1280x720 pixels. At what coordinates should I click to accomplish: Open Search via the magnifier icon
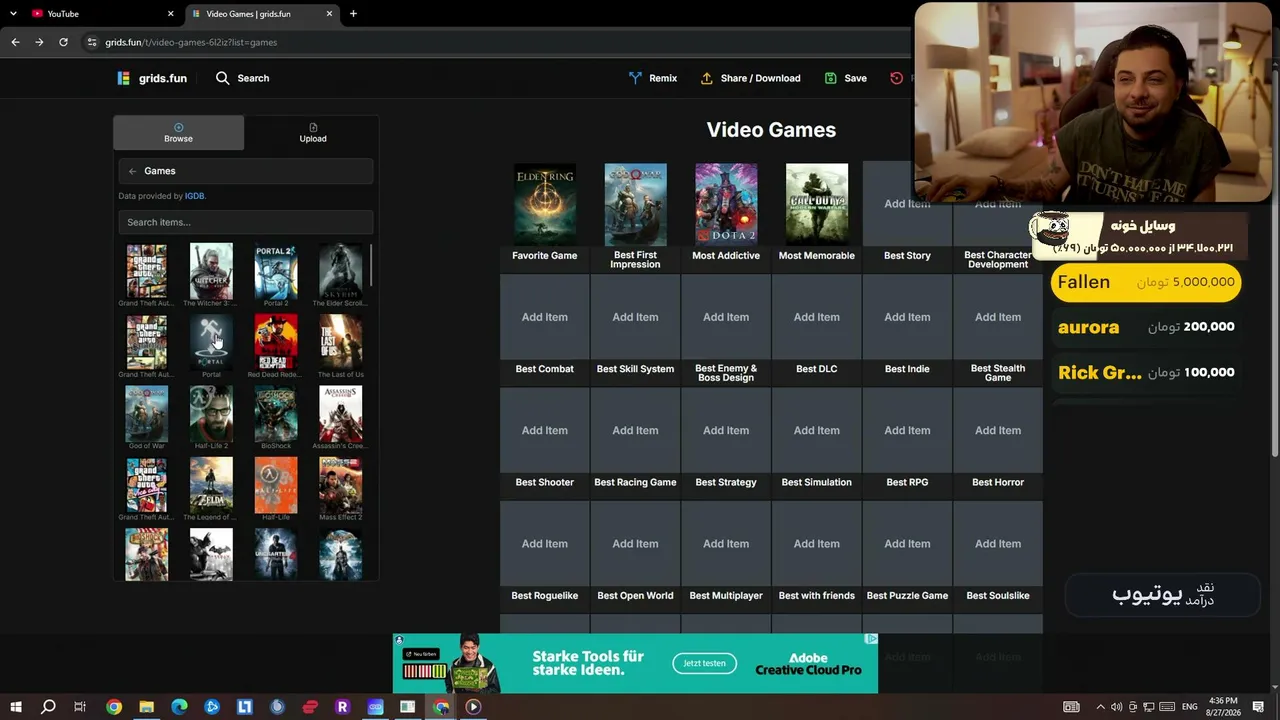pos(222,78)
